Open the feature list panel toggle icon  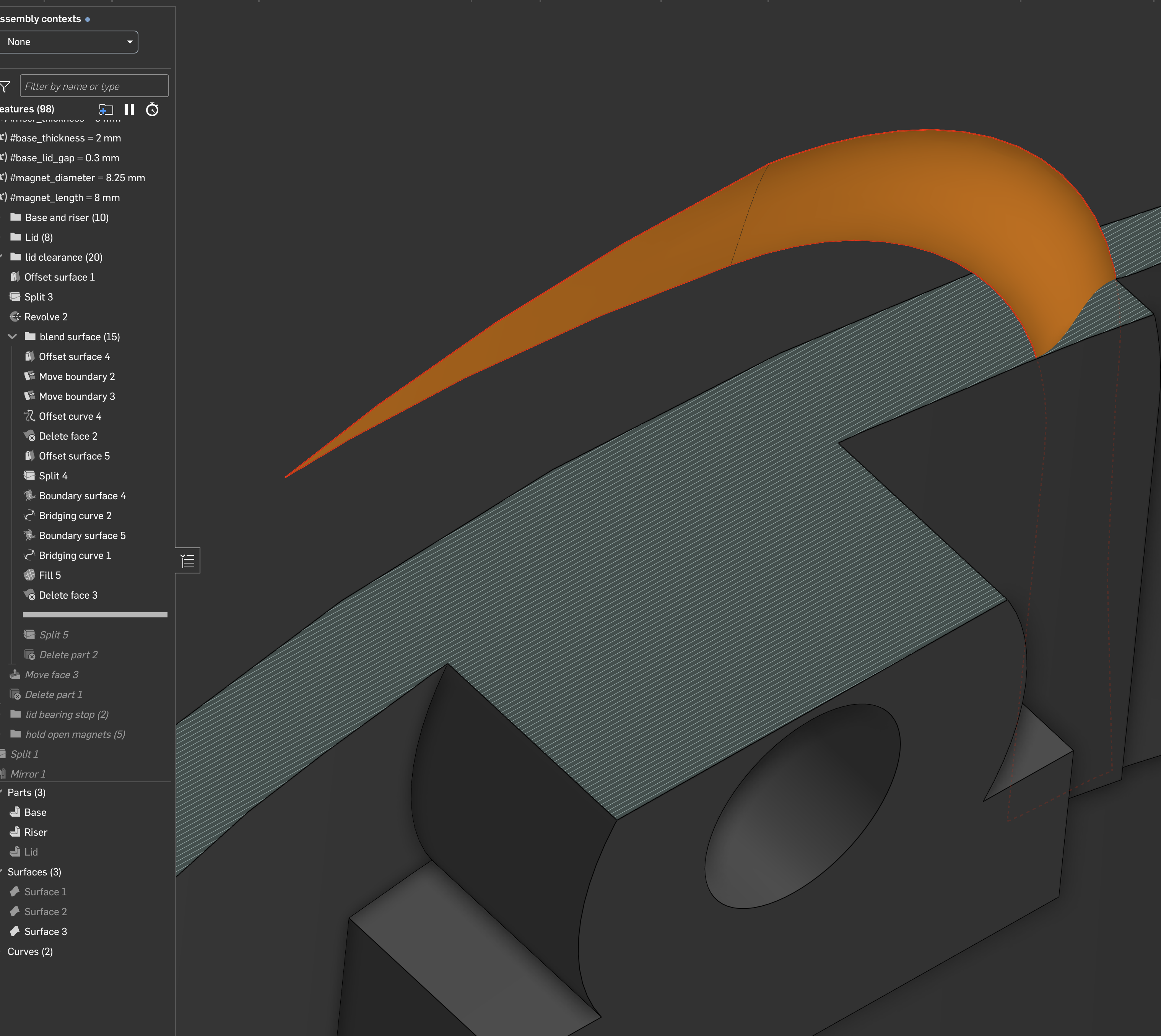(188, 561)
